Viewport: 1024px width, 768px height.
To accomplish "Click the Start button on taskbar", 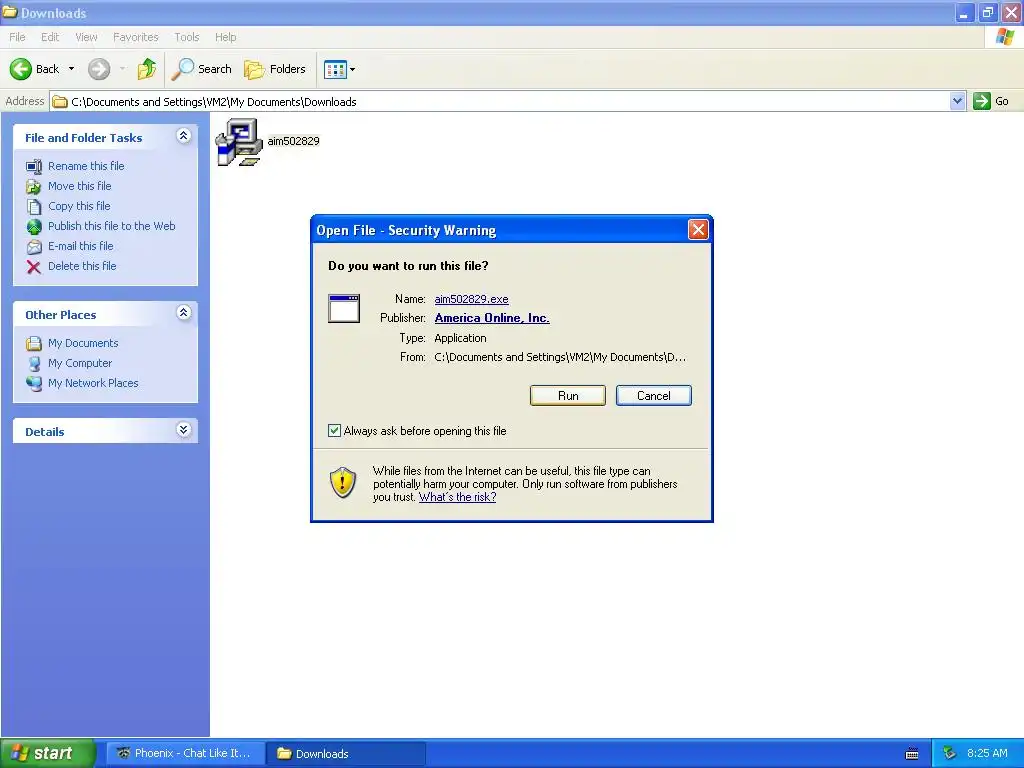I will [x=47, y=753].
